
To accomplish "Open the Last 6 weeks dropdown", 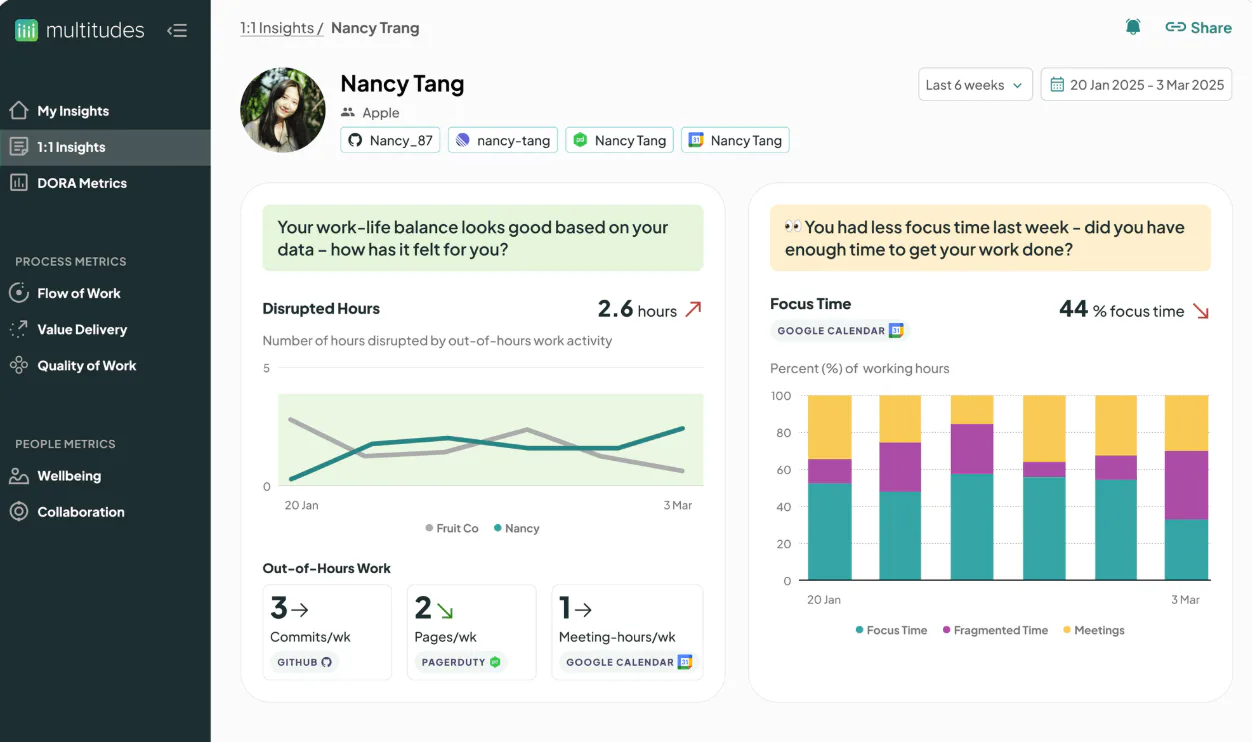I will coord(975,85).
